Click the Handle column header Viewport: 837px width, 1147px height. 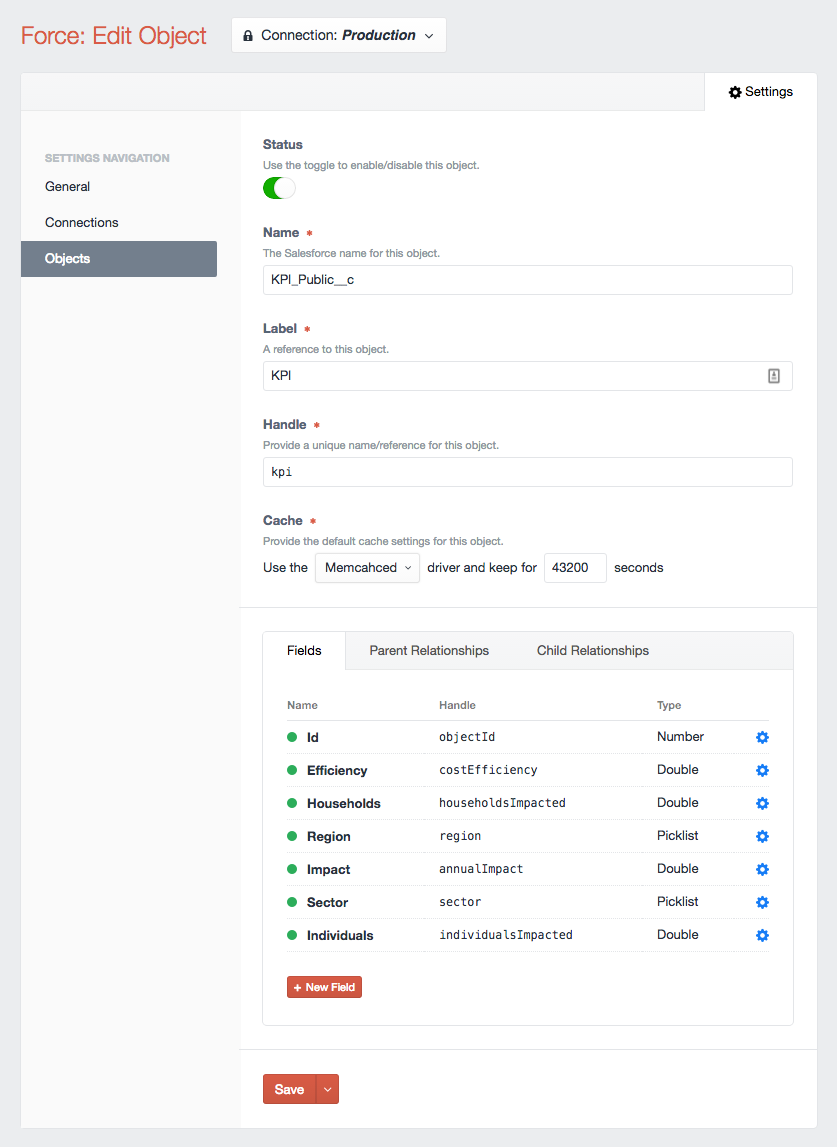click(457, 705)
